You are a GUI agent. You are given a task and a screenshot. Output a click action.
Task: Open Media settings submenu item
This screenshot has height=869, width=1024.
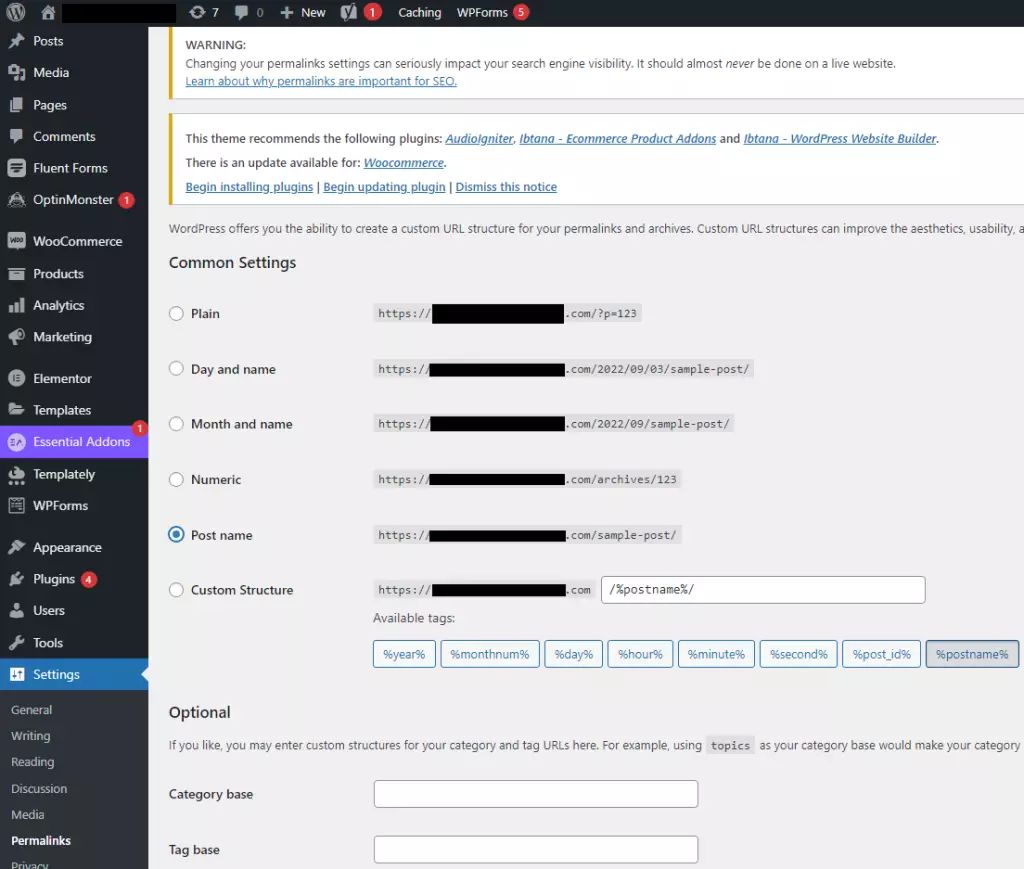click(x=27, y=815)
